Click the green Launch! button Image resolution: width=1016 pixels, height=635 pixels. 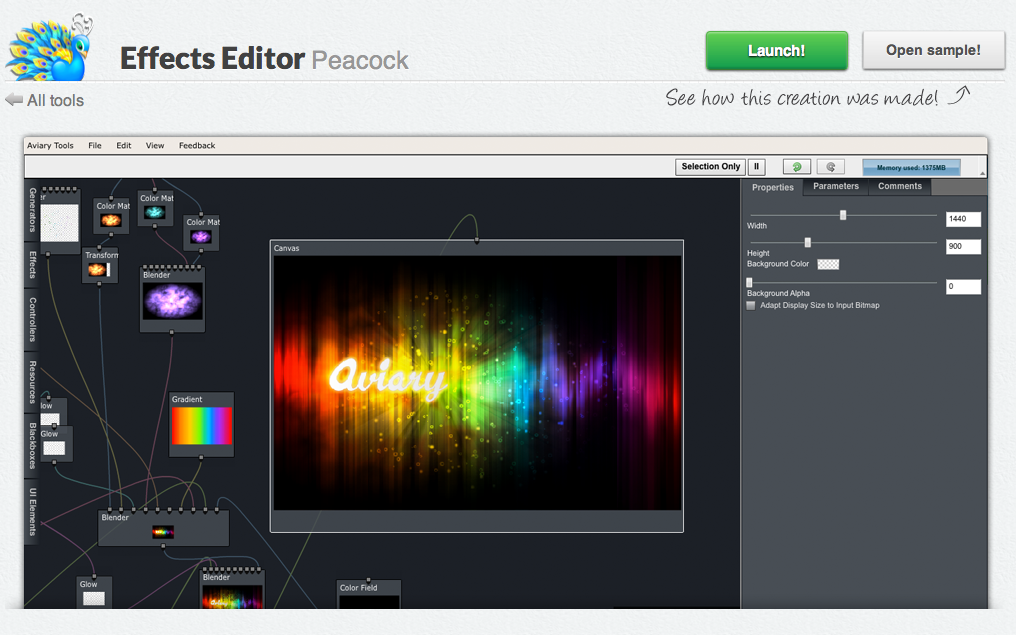coord(776,51)
